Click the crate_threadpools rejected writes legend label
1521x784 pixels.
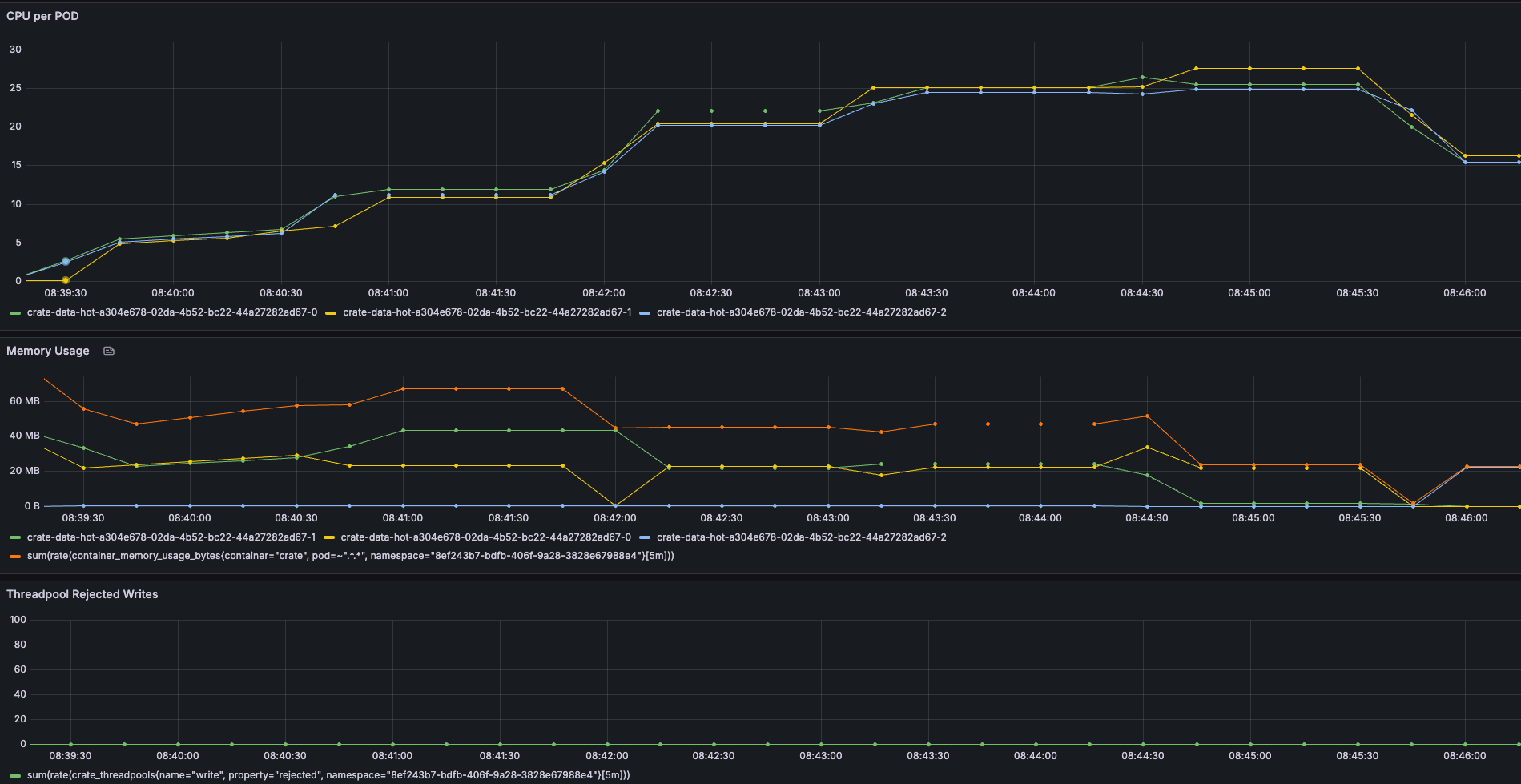coord(328,775)
